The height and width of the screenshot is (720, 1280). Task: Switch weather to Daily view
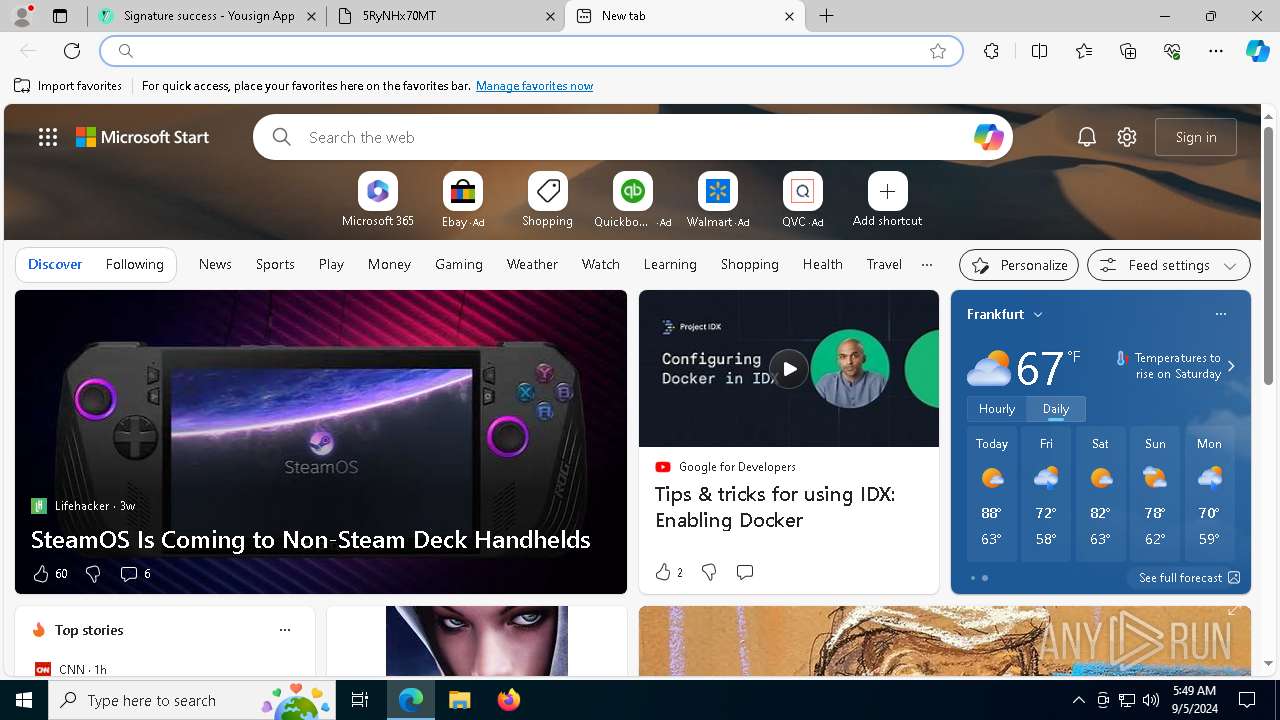pyautogui.click(x=1056, y=408)
